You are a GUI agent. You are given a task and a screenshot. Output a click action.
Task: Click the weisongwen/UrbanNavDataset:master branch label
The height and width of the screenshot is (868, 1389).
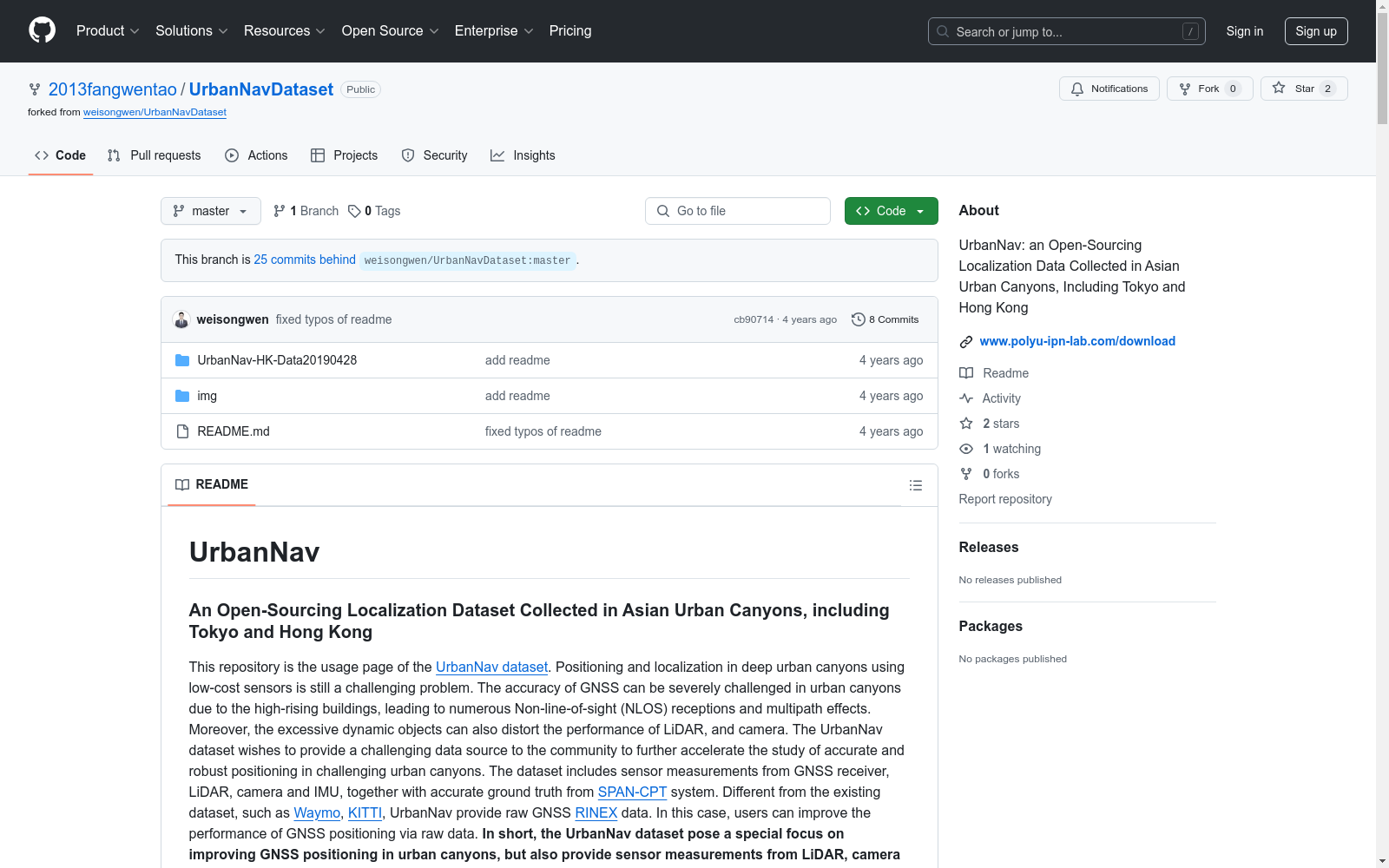(468, 260)
